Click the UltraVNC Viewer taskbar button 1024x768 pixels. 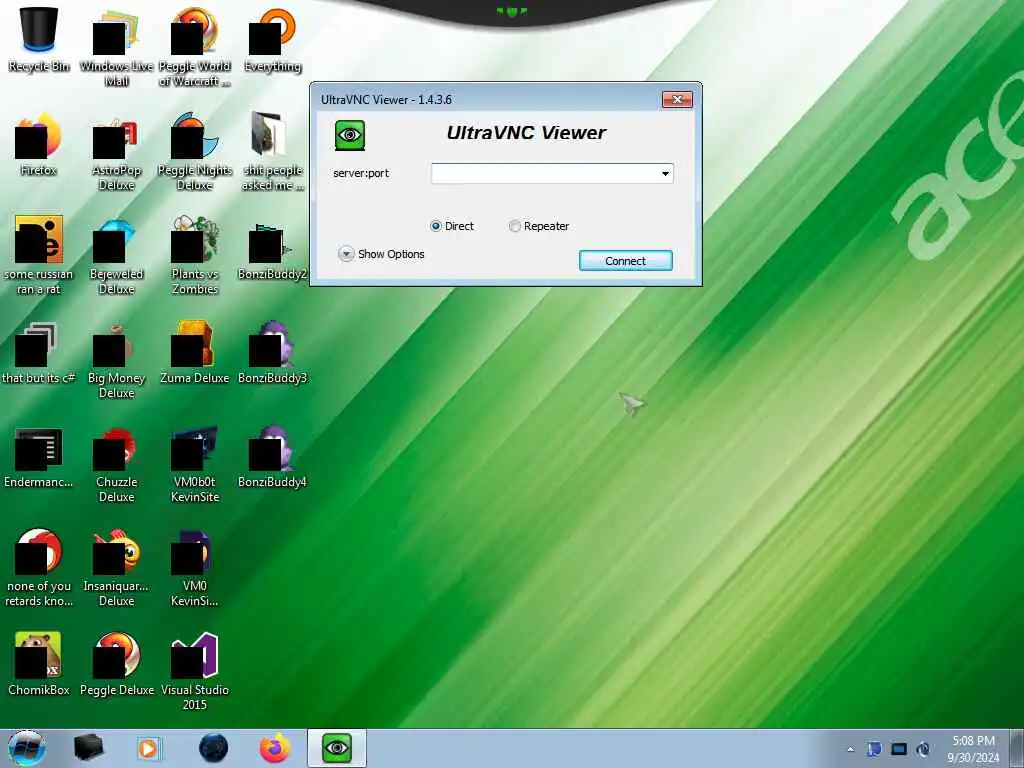point(337,748)
